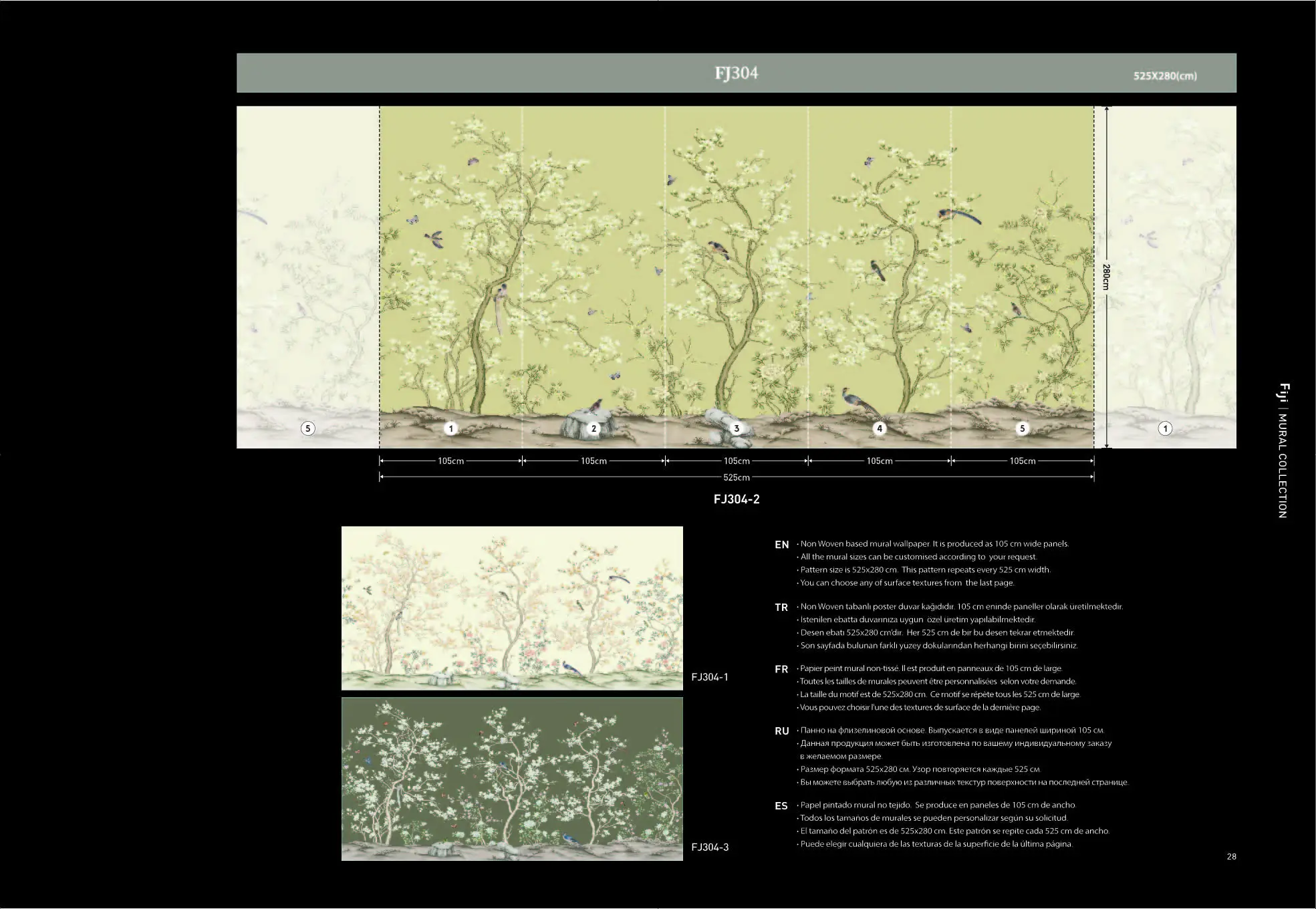This screenshot has width=1316, height=909.
Task: Click the vertical 280cm height label
Action: (x=1106, y=277)
